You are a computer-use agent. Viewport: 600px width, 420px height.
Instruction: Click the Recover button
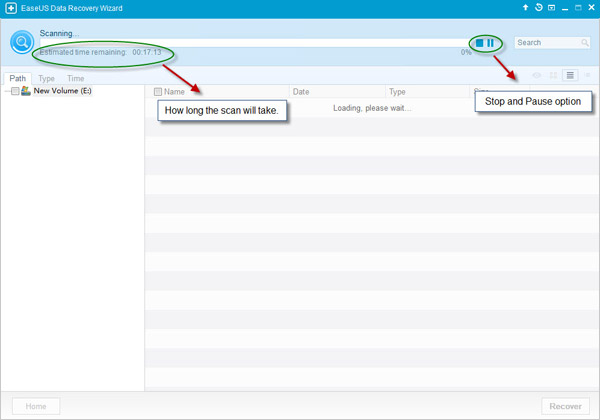coord(567,406)
